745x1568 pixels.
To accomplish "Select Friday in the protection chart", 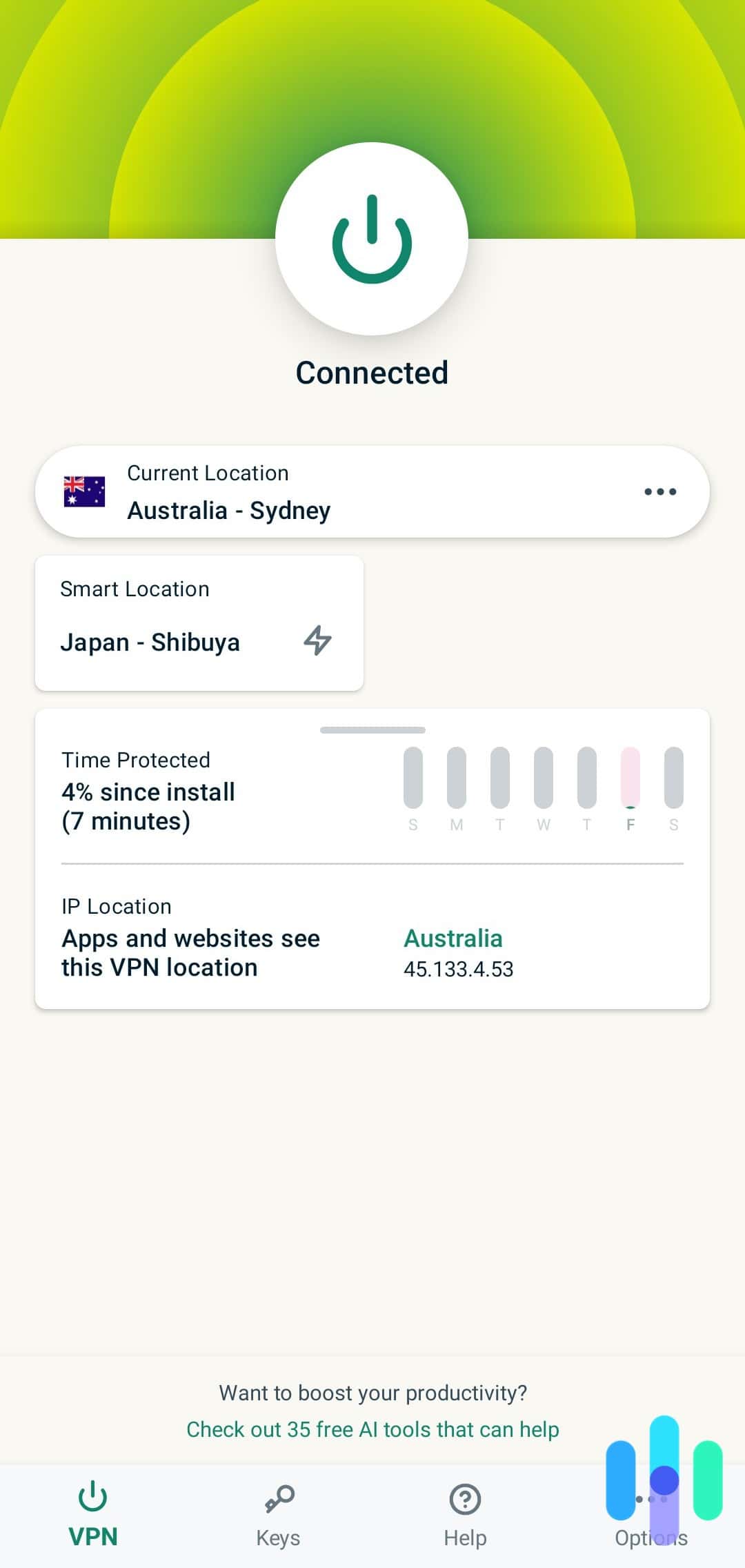I will (630, 778).
